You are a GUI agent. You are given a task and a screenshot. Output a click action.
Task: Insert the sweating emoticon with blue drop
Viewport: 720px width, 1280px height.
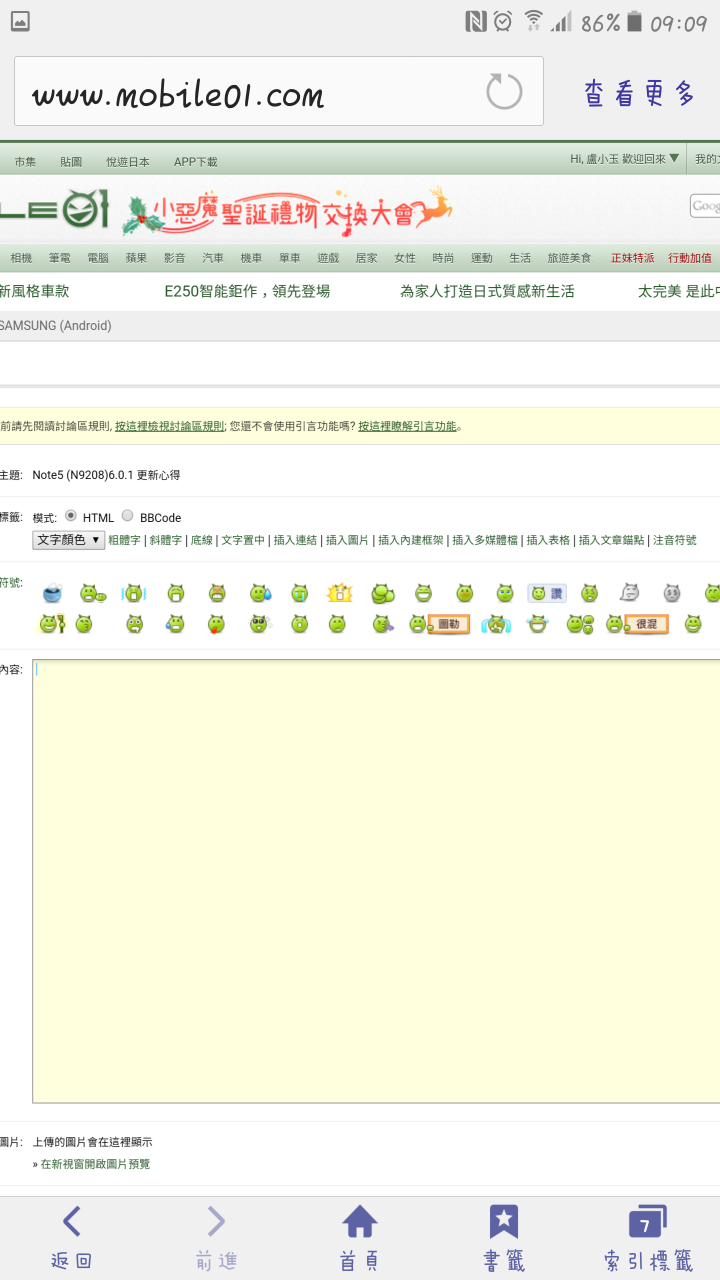pyautogui.click(x=260, y=593)
